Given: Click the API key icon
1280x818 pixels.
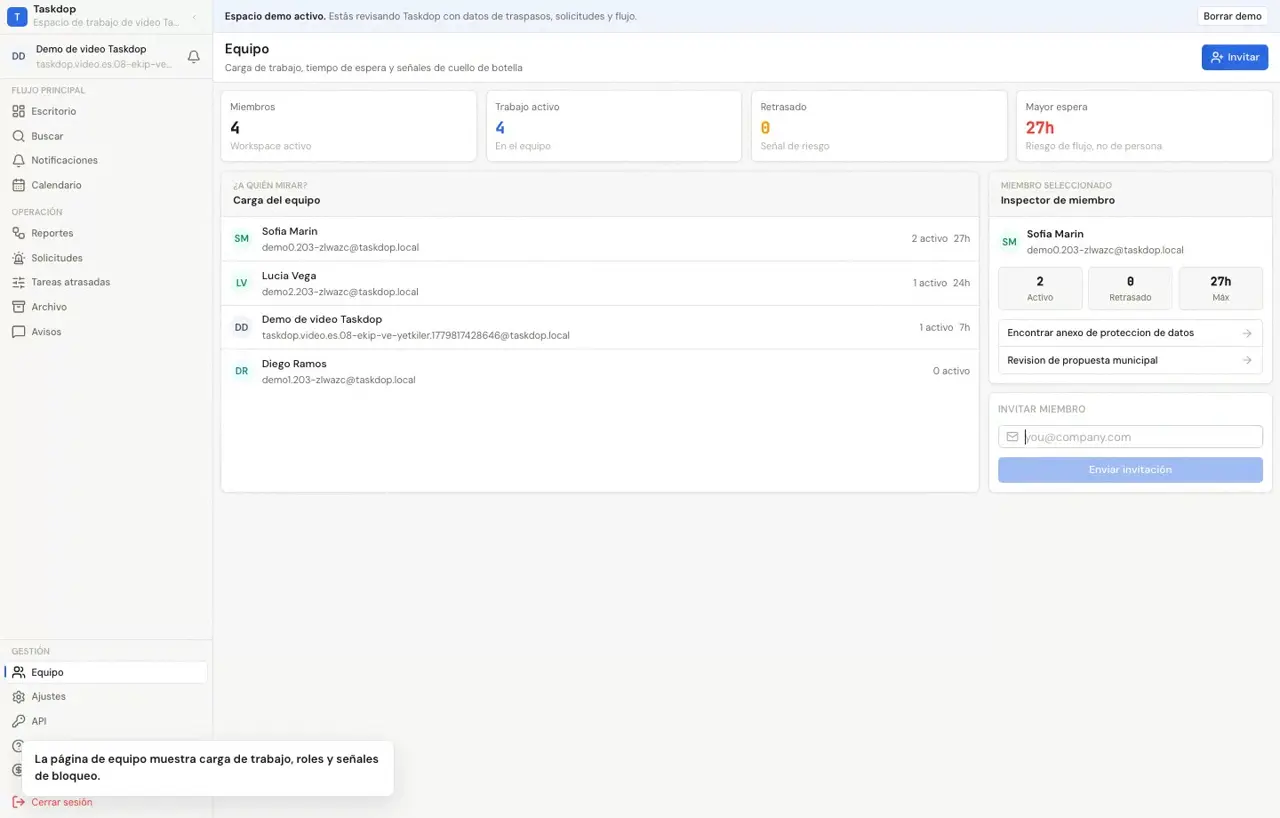Looking at the screenshot, I should (18, 721).
